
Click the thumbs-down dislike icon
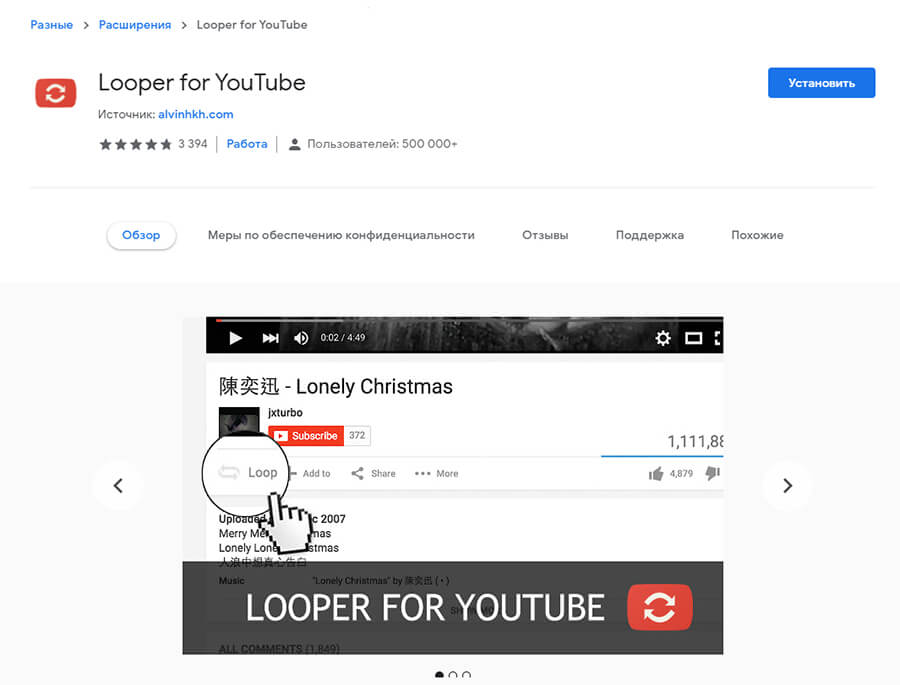pyautogui.click(x=713, y=474)
